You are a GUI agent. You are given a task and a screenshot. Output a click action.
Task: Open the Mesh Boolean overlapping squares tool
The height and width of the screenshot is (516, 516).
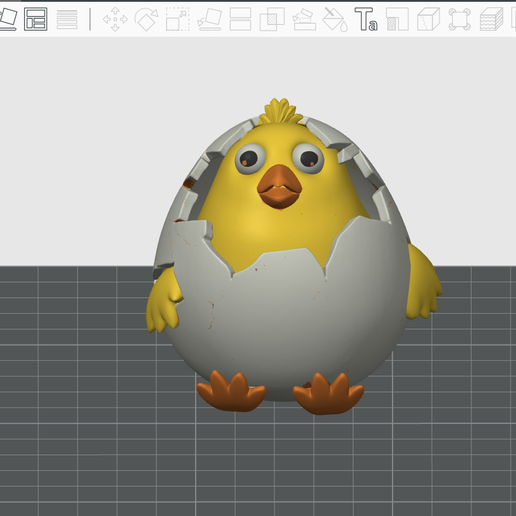click(272, 19)
